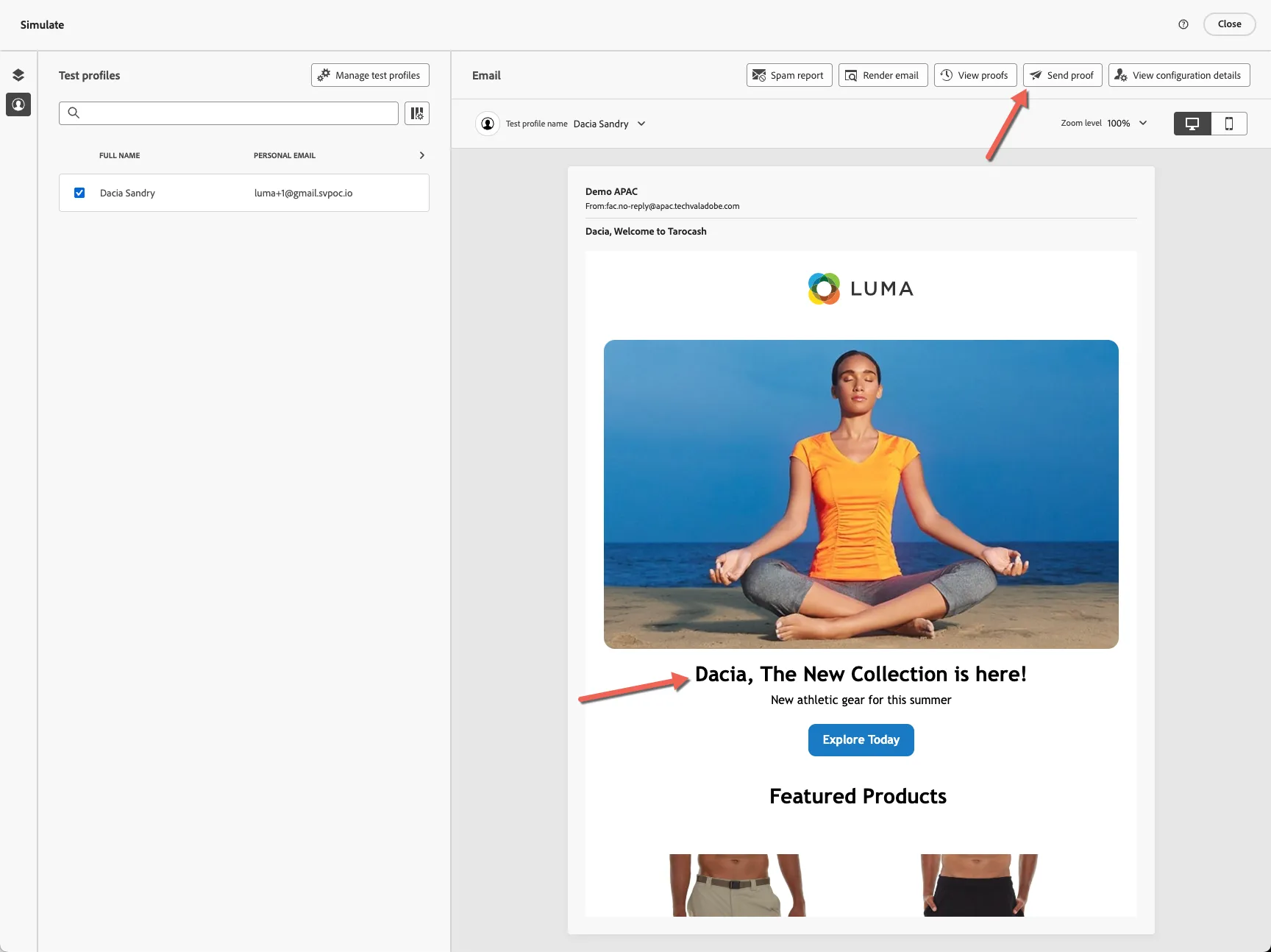1271x952 pixels.
Task: Select the Dacia Sandry name cell
Action: pos(127,193)
